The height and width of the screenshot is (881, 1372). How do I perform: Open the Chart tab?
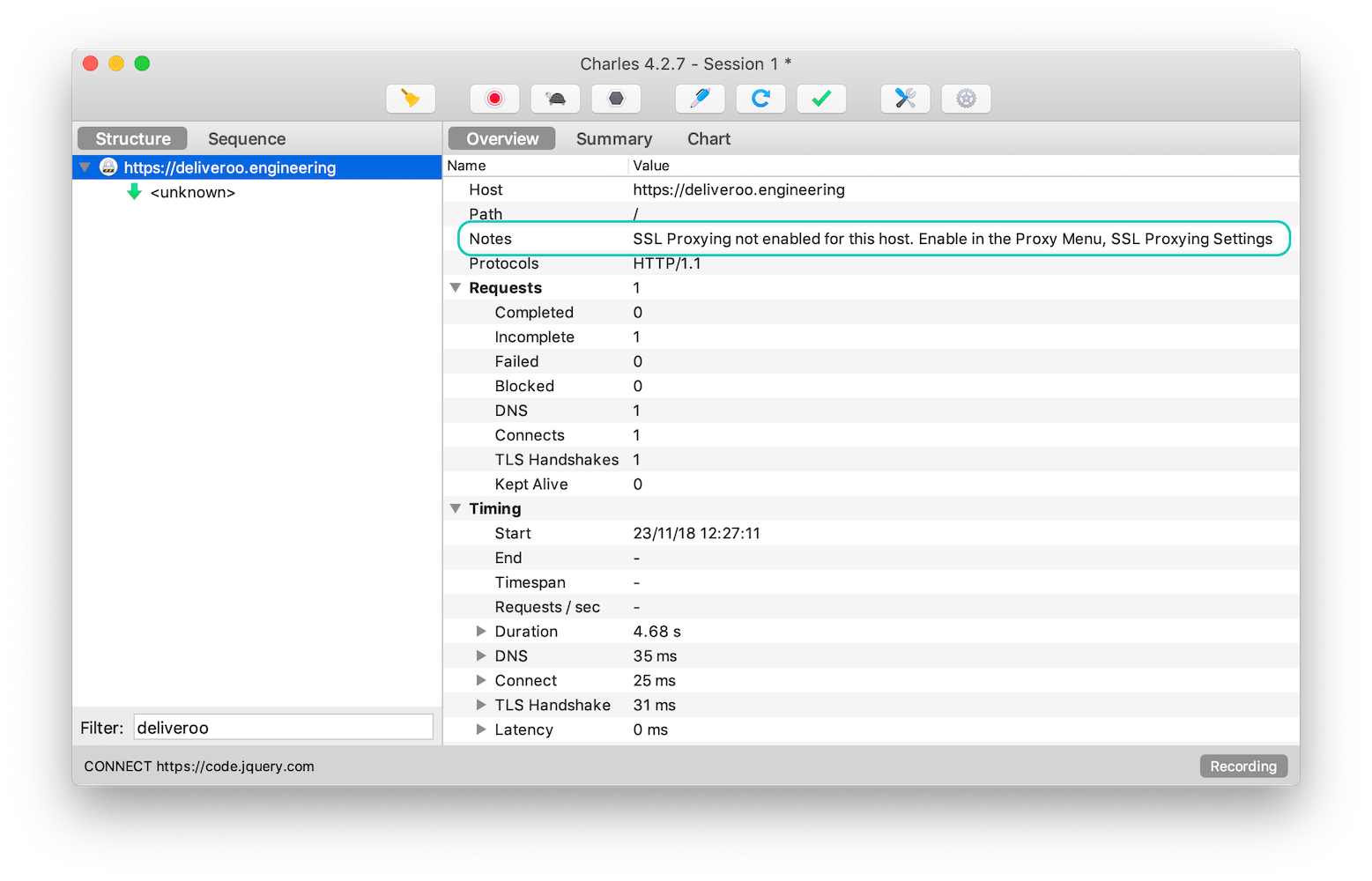click(x=708, y=139)
